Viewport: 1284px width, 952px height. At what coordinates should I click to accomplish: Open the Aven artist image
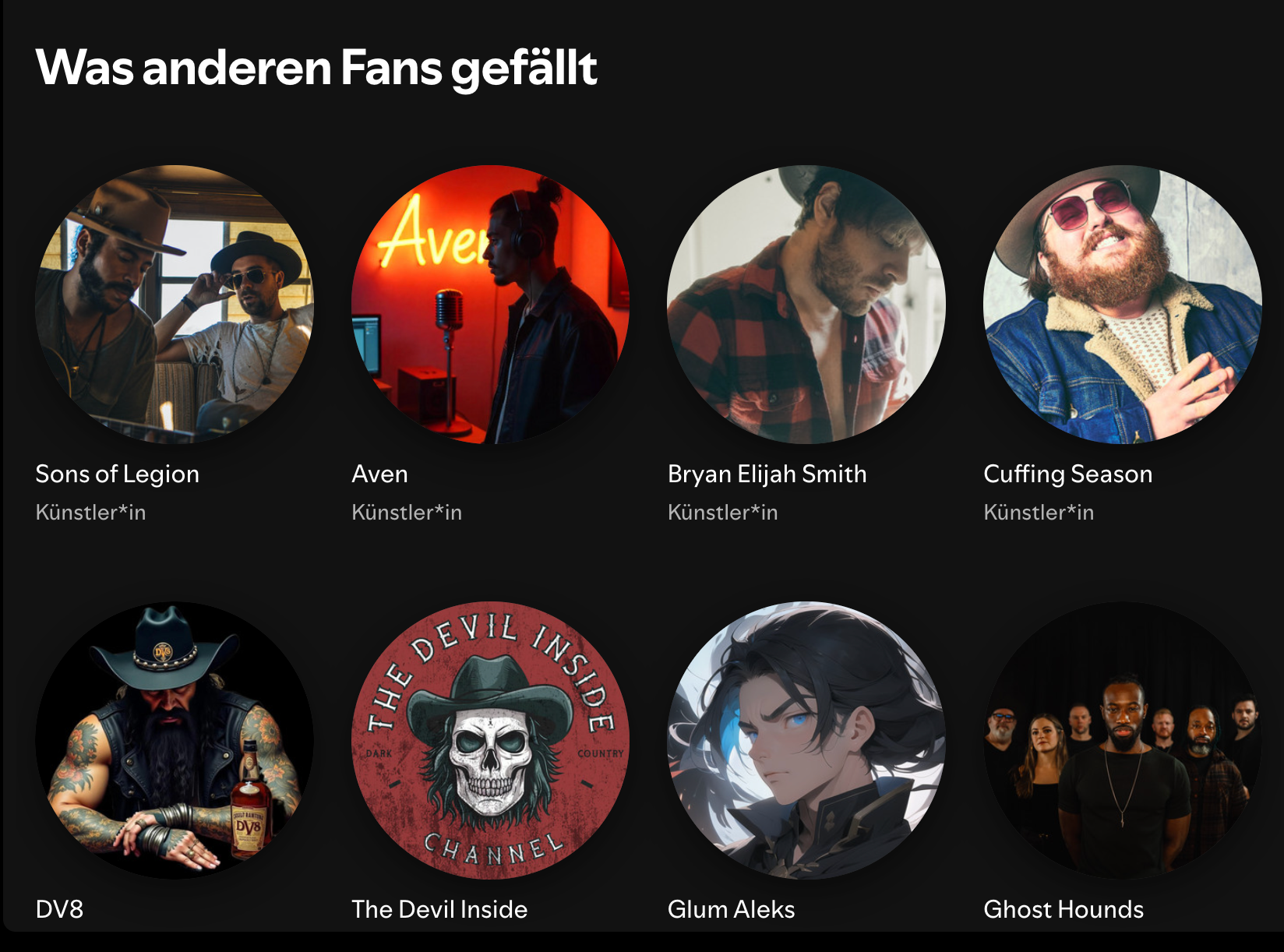coord(490,304)
